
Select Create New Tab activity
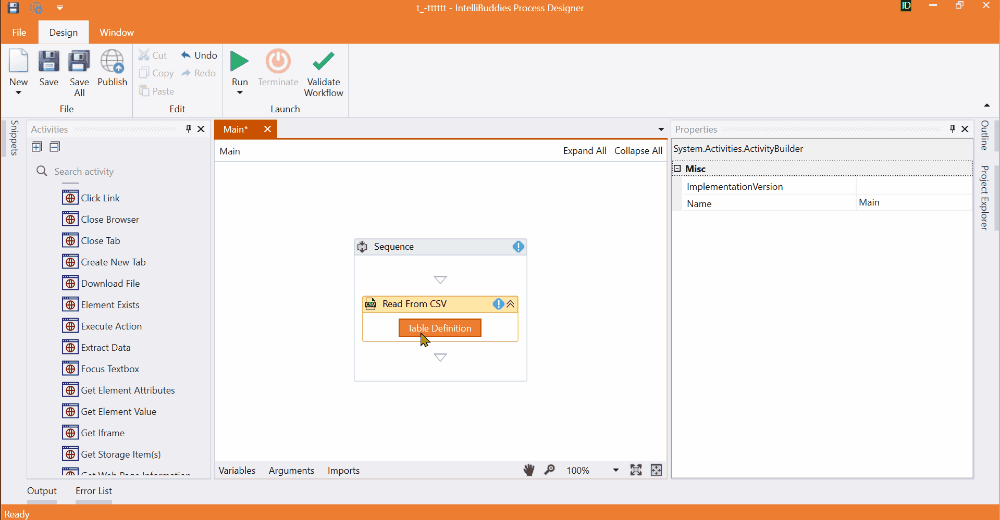coord(104,262)
